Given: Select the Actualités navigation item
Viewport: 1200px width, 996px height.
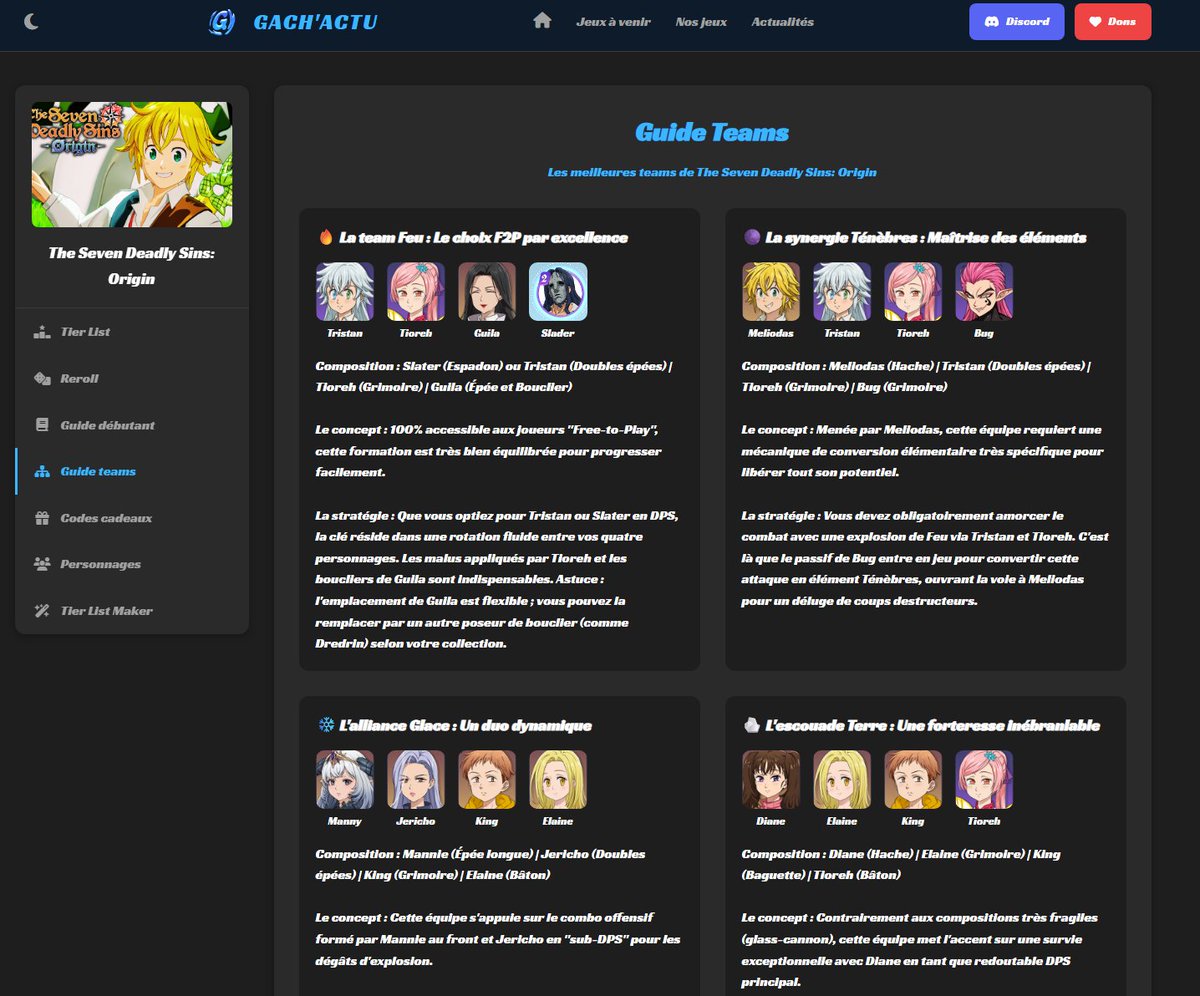Looking at the screenshot, I should (x=781, y=20).
